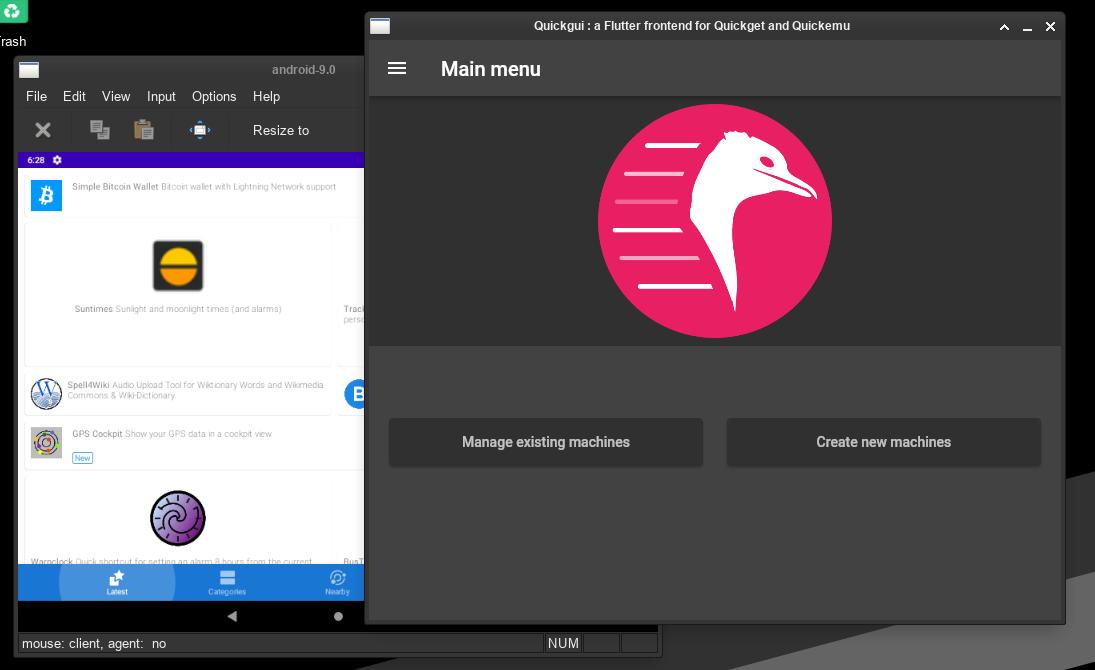Click Spell4Wiki description text

point(196,390)
